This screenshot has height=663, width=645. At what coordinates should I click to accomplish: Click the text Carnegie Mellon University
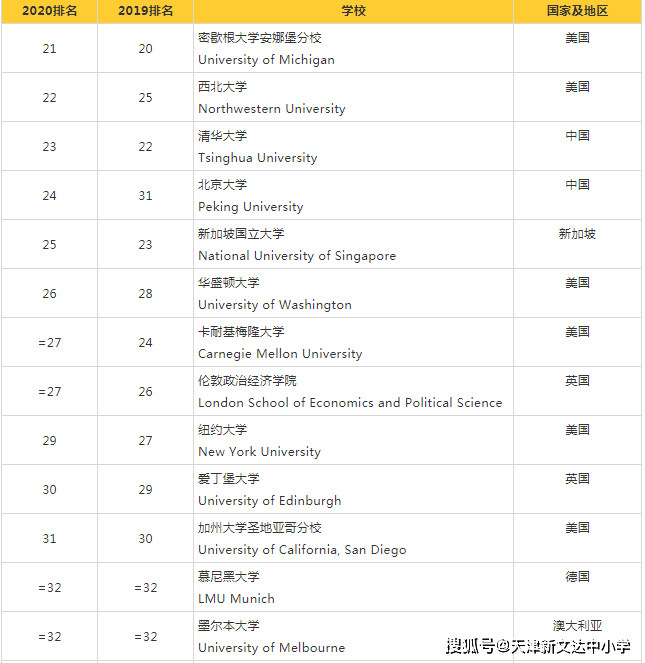click(x=280, y=354)
